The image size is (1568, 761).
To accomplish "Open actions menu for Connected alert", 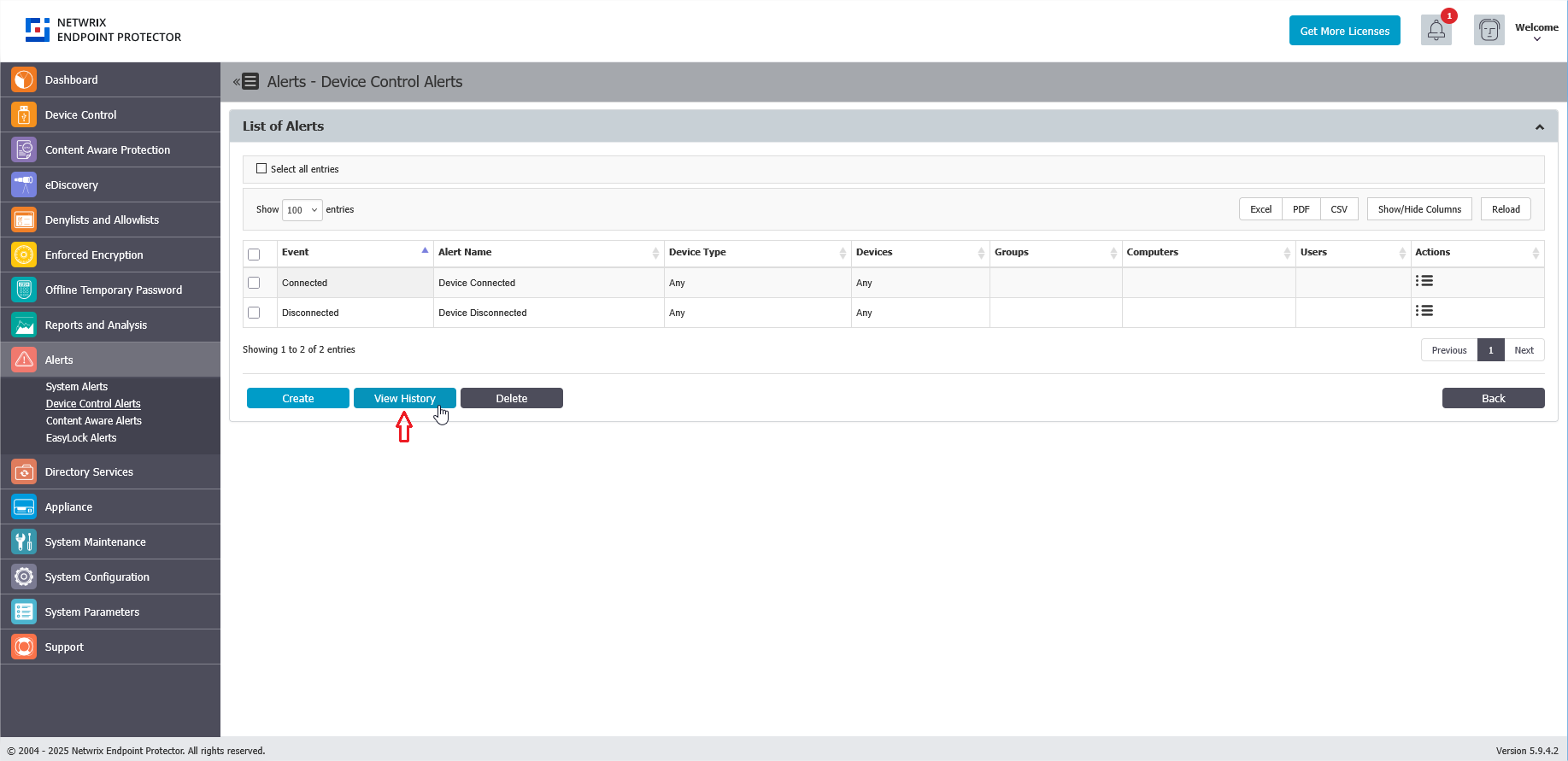I will tap(1424, 281).
